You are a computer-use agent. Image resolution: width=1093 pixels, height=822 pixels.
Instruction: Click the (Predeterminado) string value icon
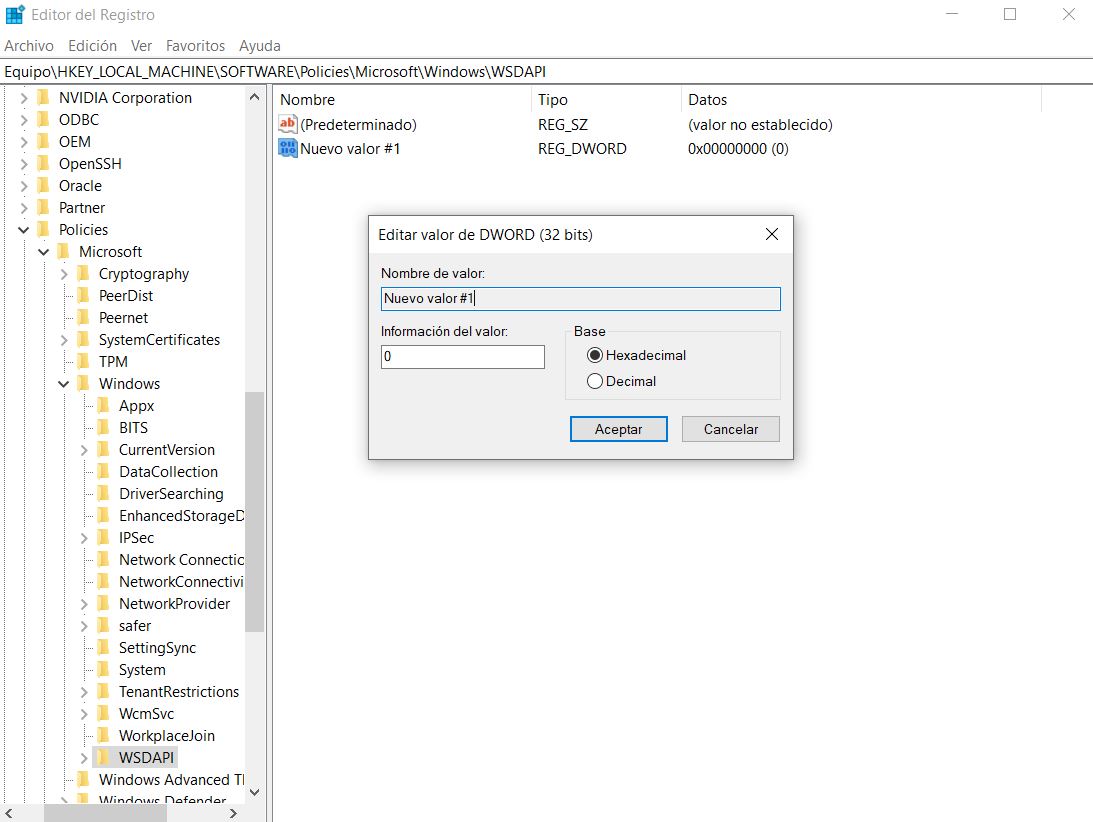coord(287,125)
